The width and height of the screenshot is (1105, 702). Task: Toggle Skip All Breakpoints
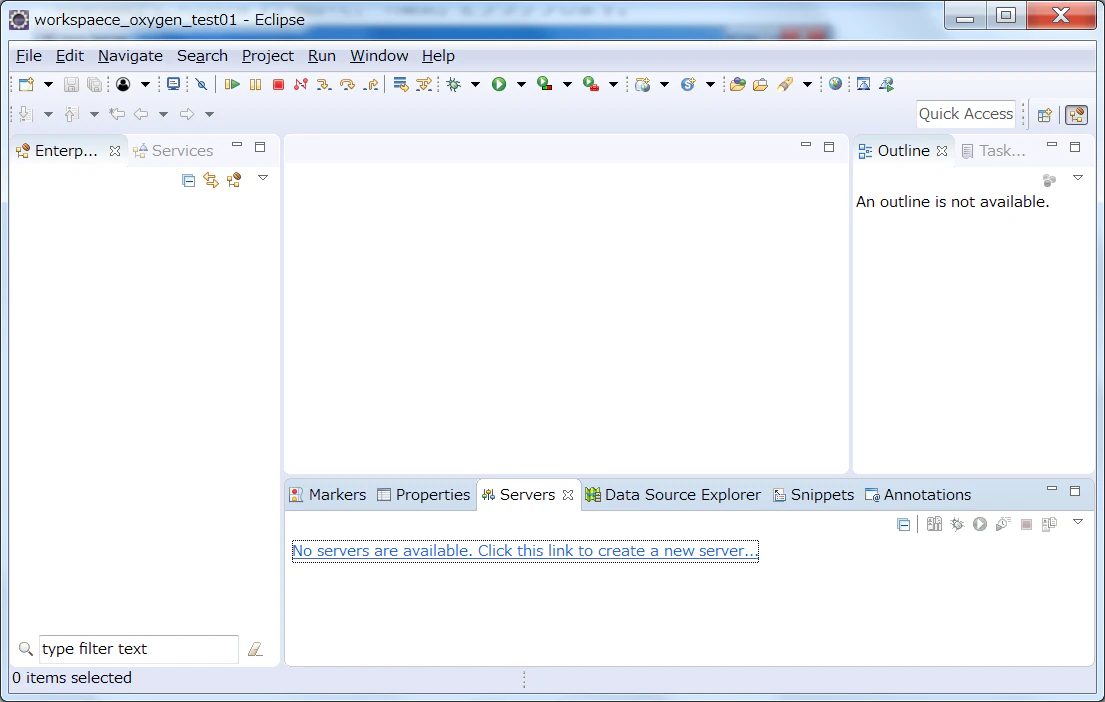[x=202, y=85]
